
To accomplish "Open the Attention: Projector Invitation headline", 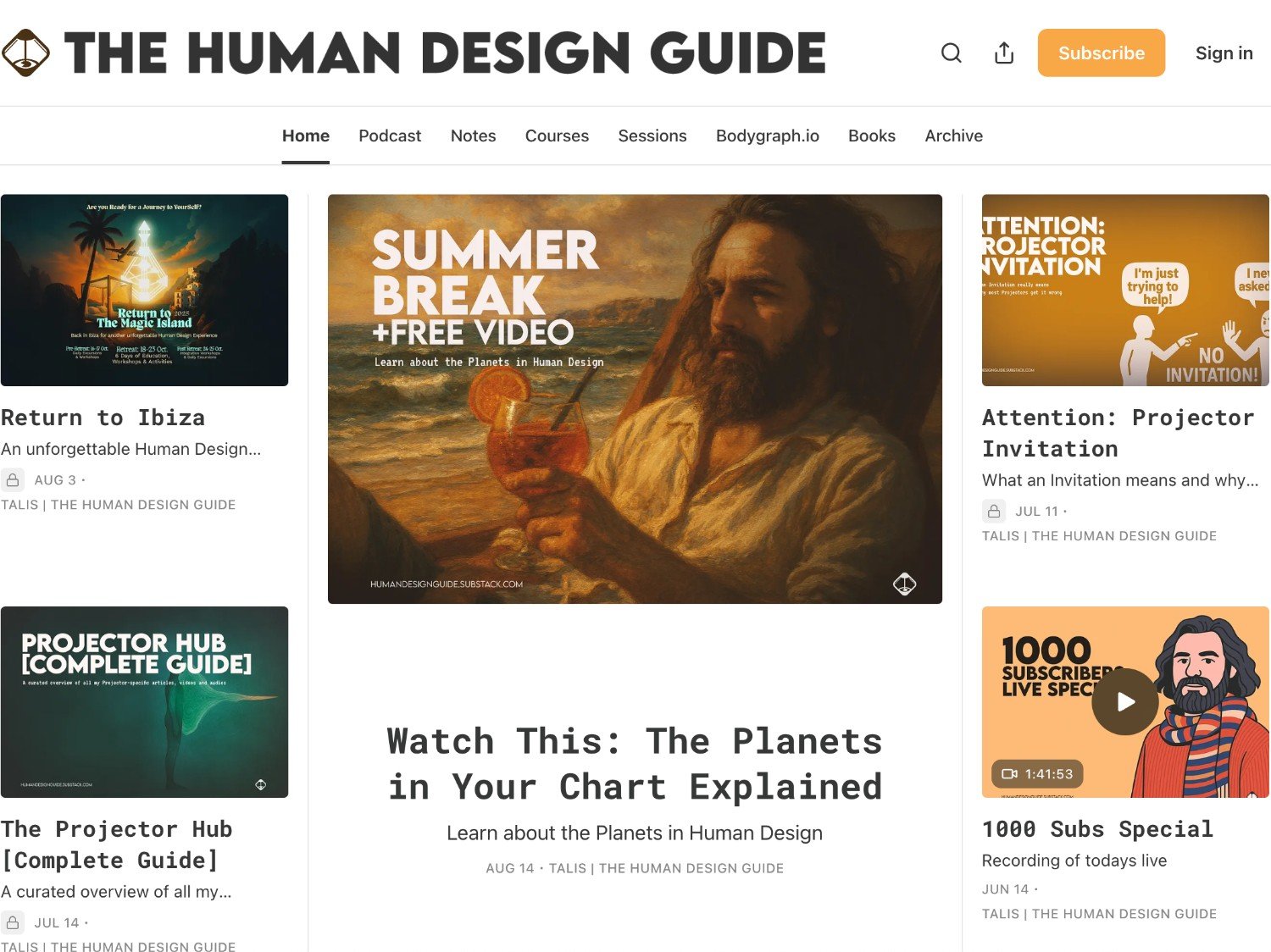I will pyautogui.click(x=1118, y=433).
